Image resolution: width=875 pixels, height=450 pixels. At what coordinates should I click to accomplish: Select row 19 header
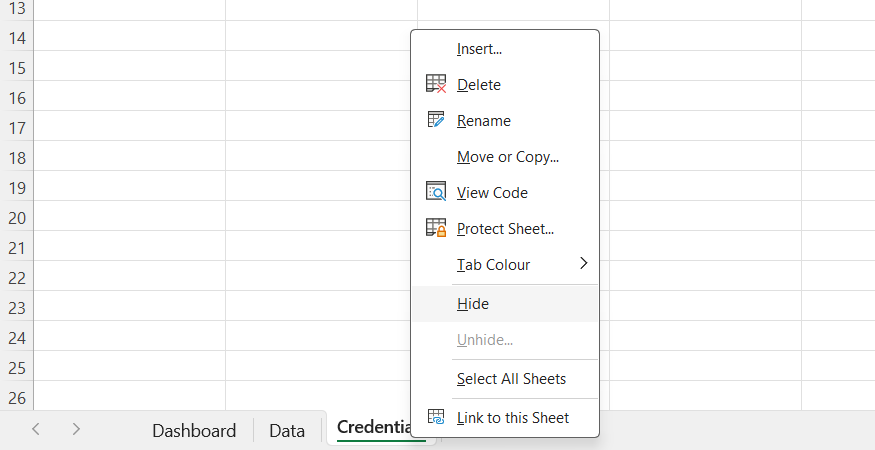coord(17,188)
